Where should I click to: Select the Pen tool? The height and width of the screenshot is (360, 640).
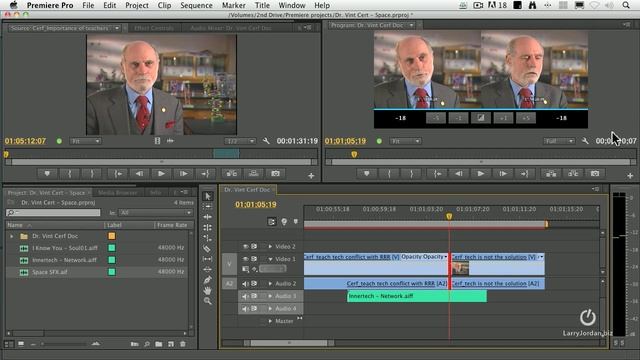point(207,280)
